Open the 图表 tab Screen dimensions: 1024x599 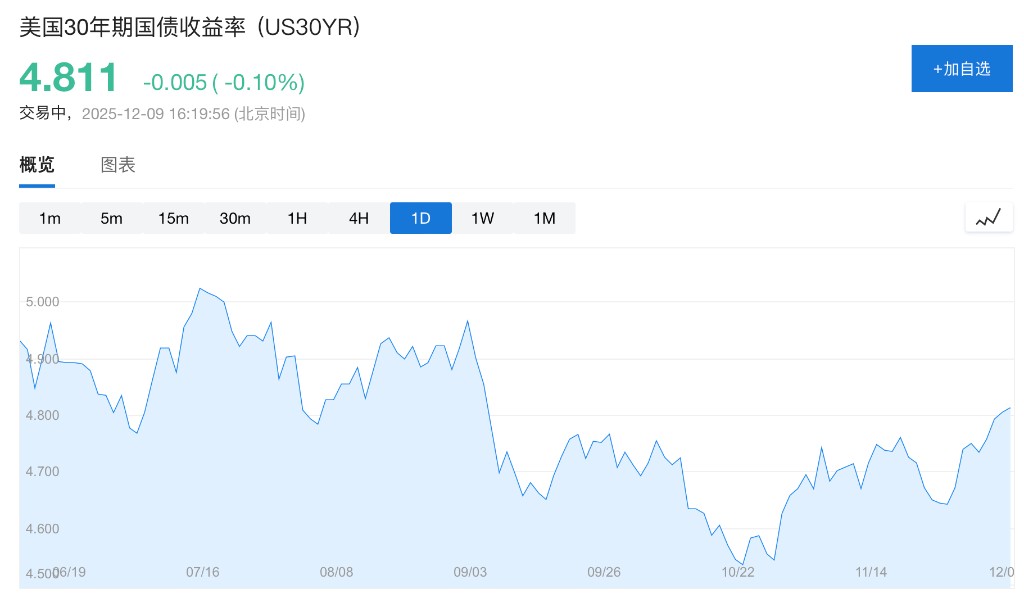coord(118,165)
